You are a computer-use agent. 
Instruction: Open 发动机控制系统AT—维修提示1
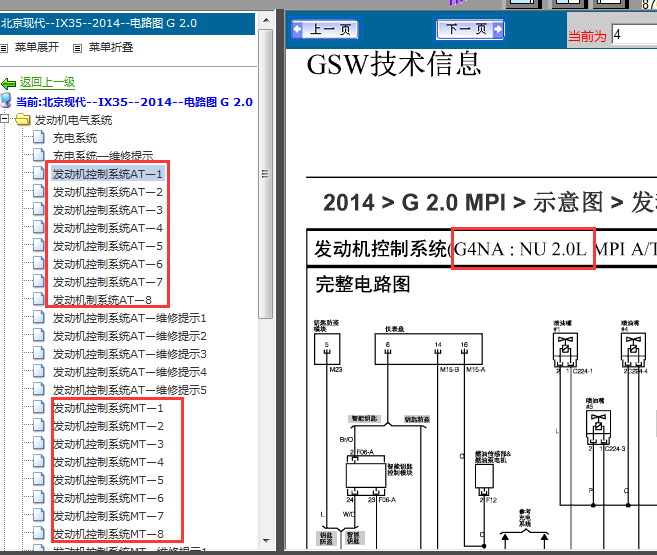129,318
